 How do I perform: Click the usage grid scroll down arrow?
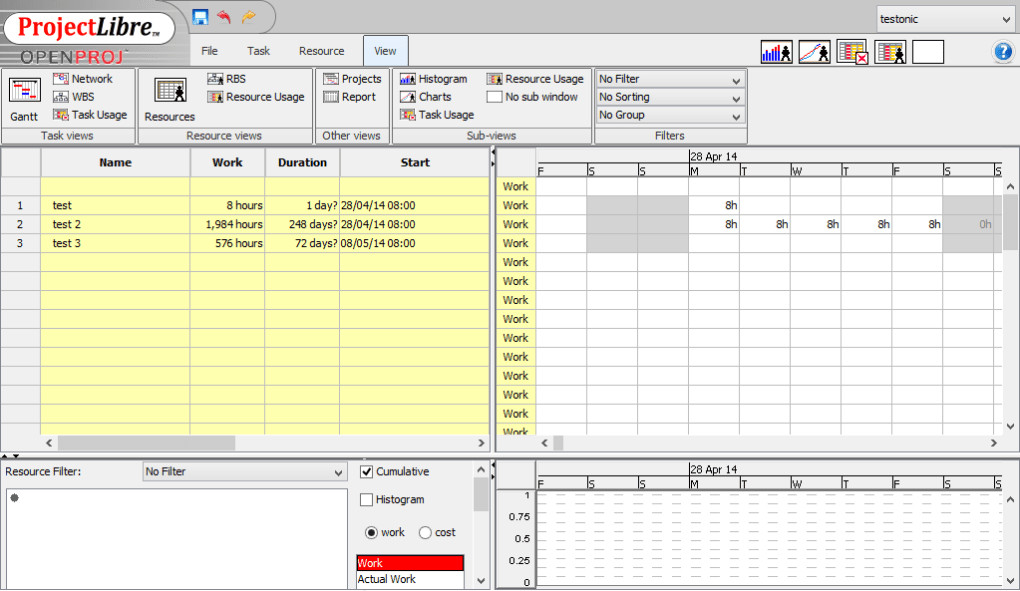click(x=1010, y=427)
